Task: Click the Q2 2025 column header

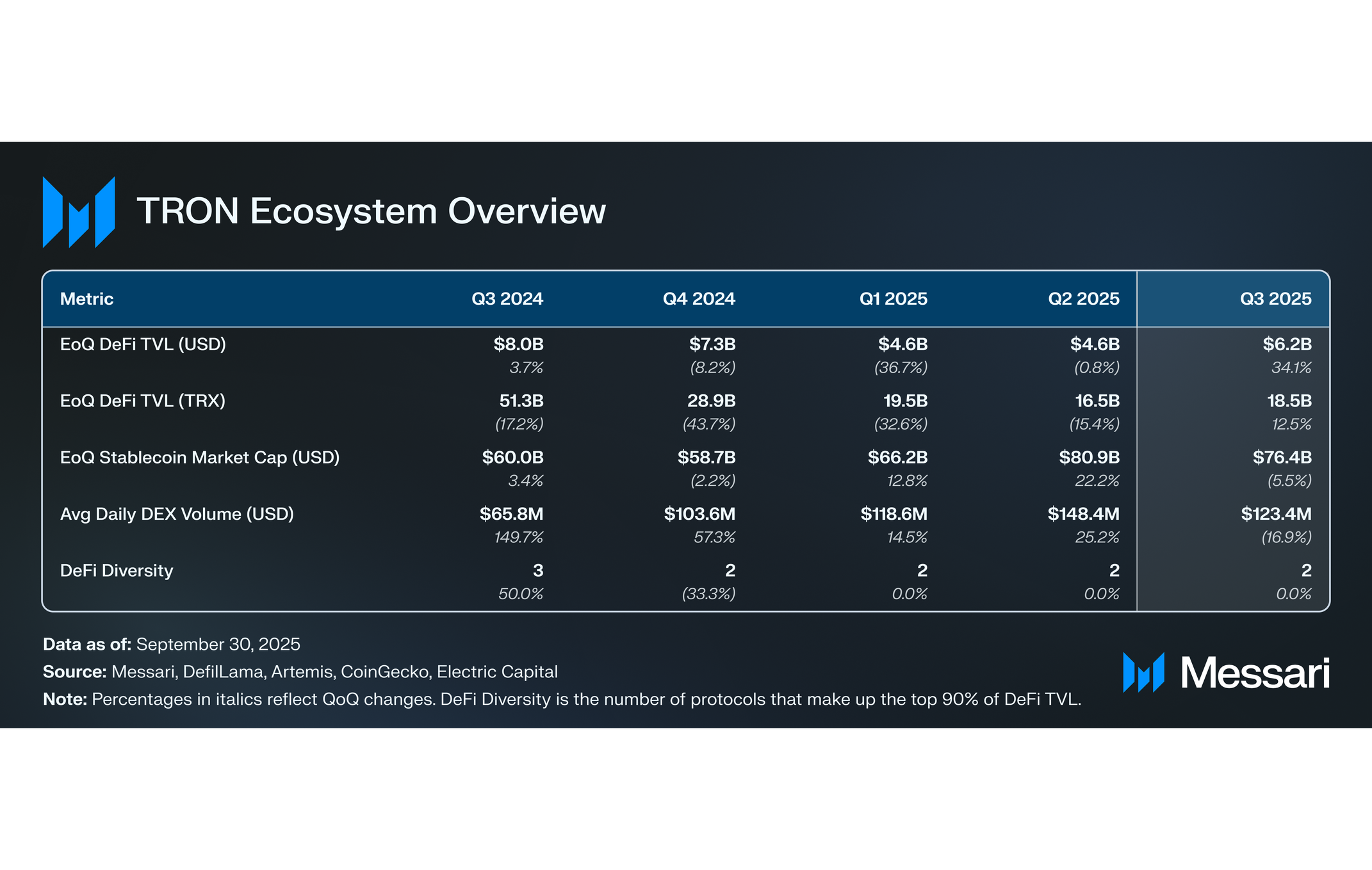Action: click(x=1083, y=299)
